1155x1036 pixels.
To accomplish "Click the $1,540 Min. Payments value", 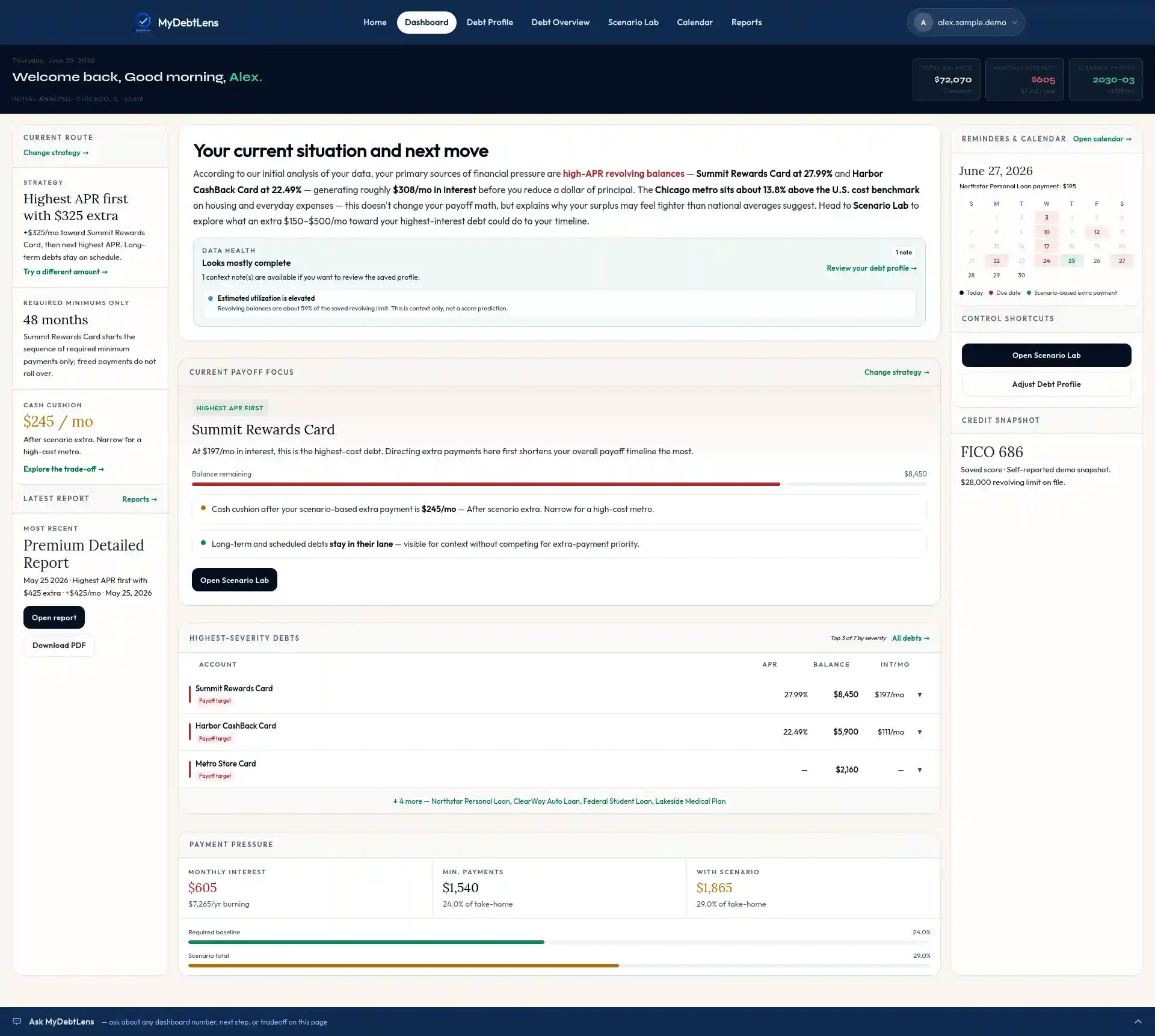I will click(x=460, y=887).
